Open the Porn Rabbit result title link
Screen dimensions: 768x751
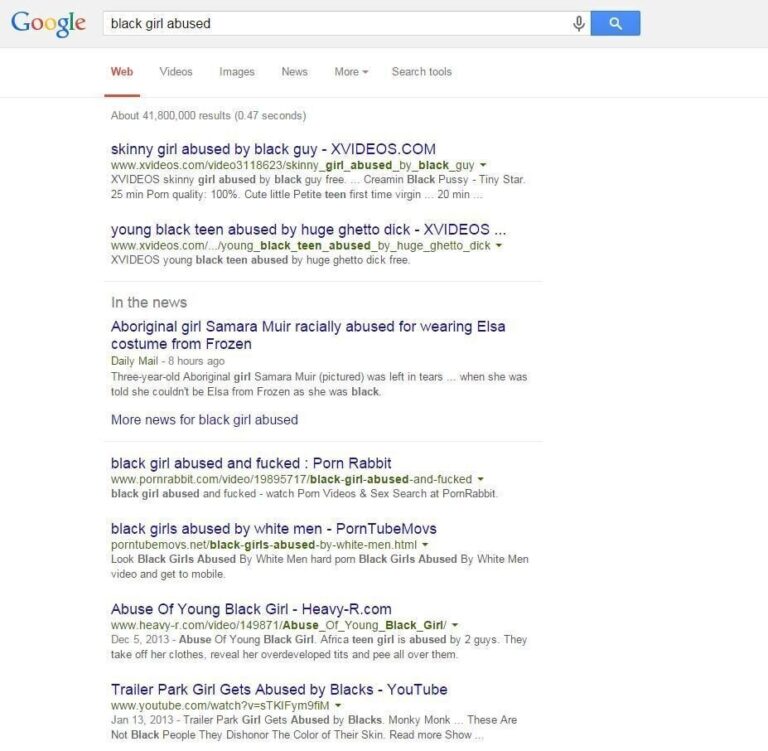coord(251,463)
